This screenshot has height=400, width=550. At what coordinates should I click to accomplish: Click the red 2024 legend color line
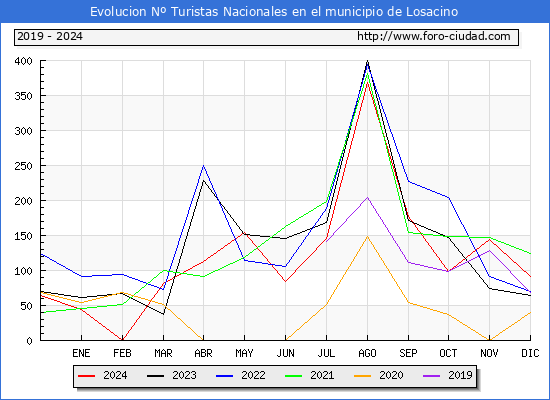pyautogui.click(x=87, y=376)
